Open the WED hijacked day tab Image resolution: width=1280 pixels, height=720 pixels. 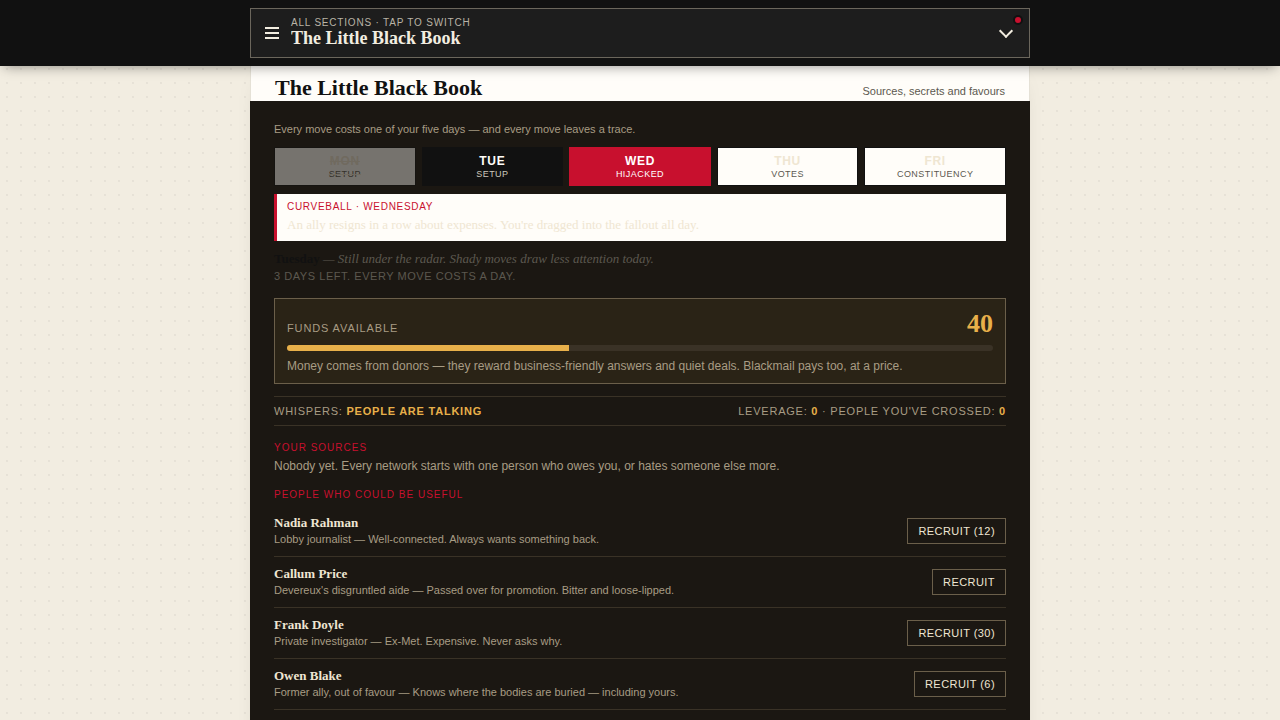pos(640,166)
